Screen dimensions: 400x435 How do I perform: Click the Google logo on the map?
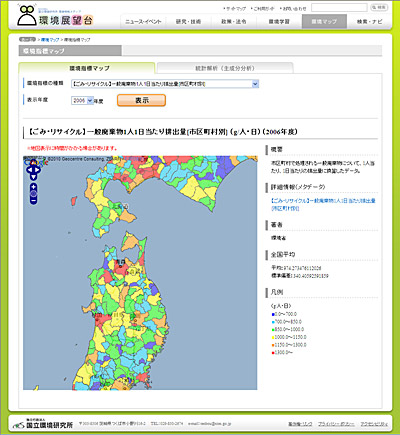coord(36,162)
